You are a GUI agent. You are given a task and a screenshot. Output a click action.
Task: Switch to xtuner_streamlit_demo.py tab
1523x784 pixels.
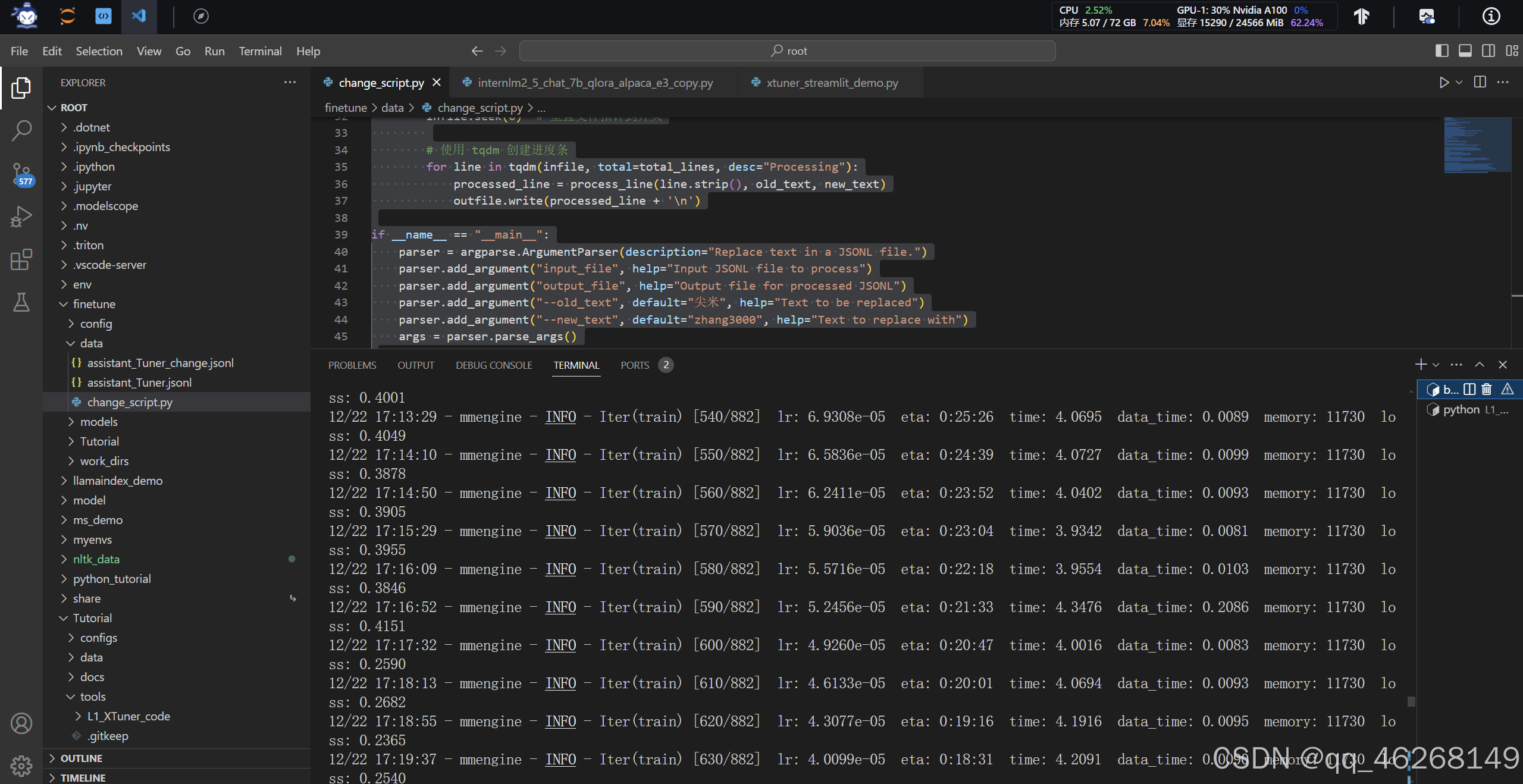832,83
